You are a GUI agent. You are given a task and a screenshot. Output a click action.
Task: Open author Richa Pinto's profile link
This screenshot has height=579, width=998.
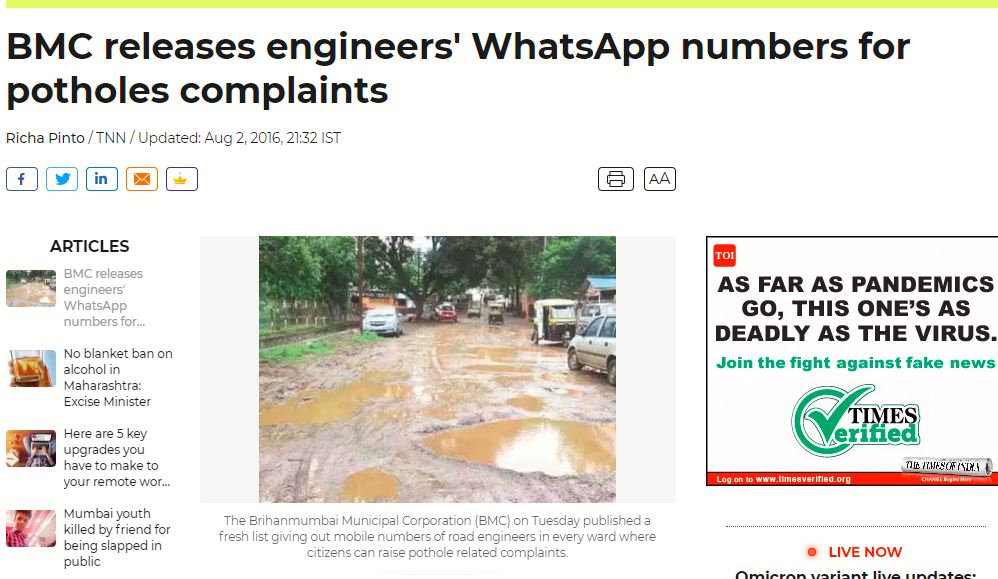click(x=45, y=138)
